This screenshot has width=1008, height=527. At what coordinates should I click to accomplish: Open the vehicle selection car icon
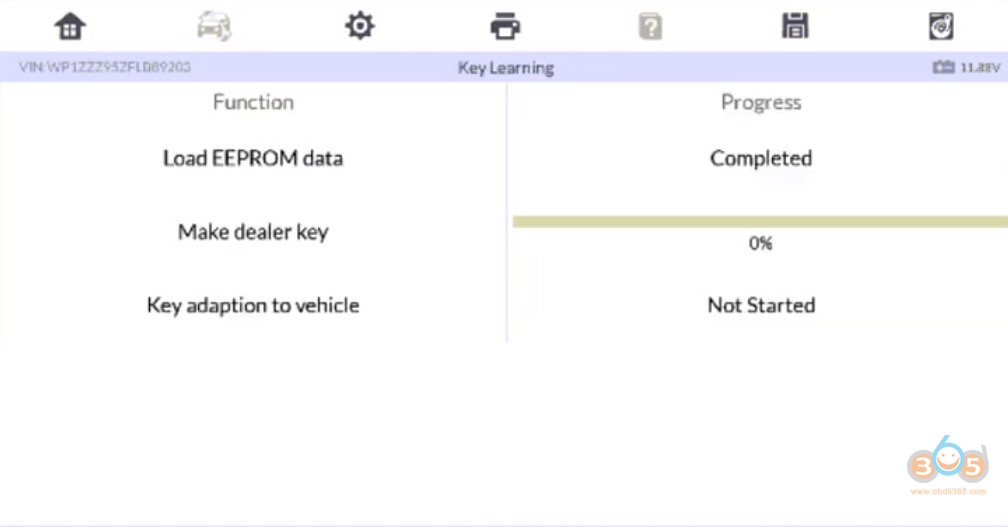214,26
